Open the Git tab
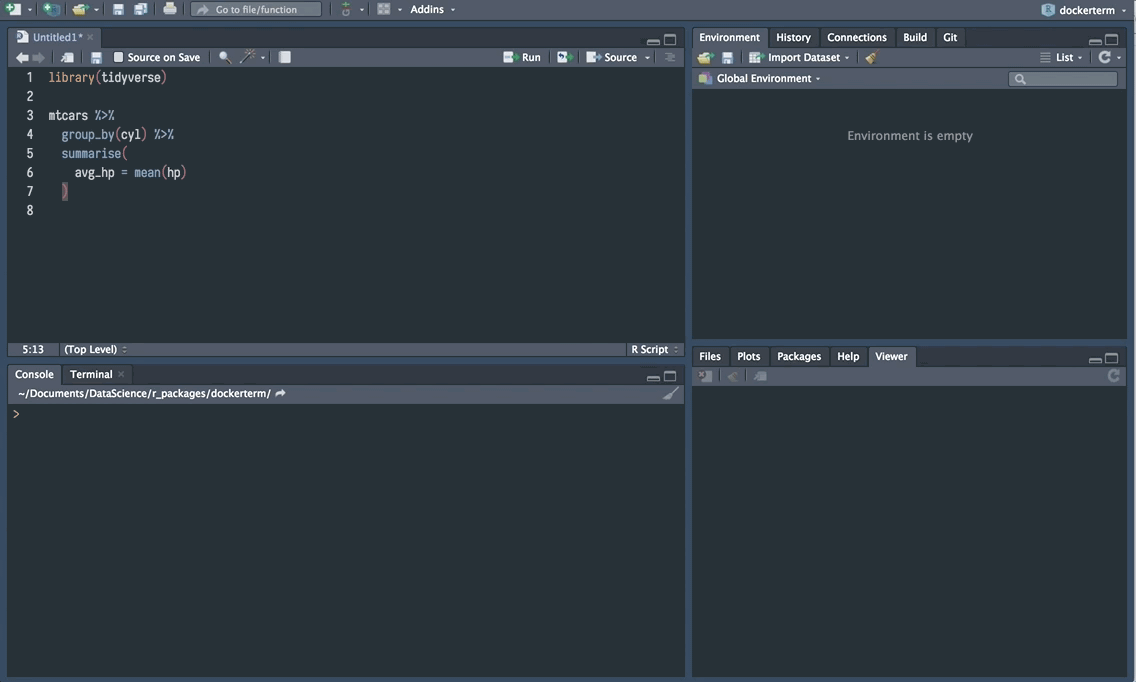The width and height of the screenshot is (1136, 682). click(950, 37)
